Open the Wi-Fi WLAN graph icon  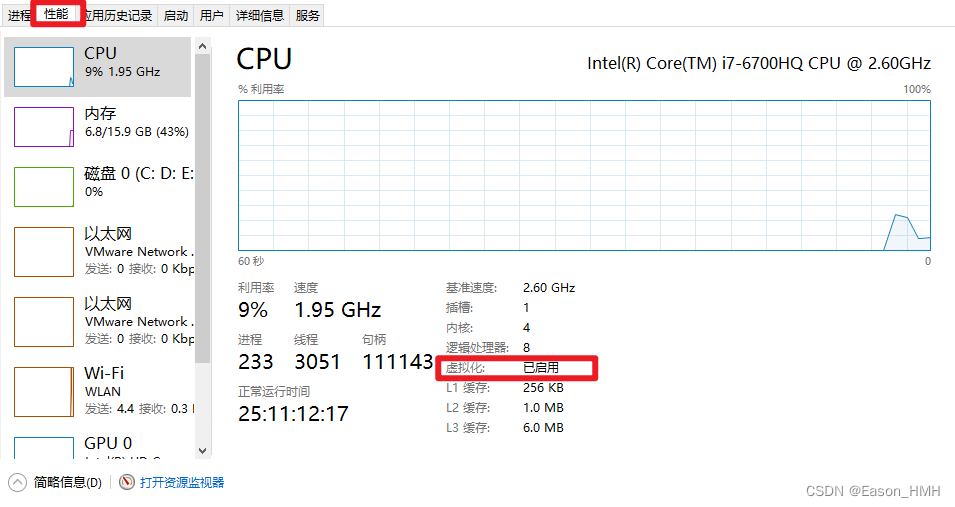[44, 392]
